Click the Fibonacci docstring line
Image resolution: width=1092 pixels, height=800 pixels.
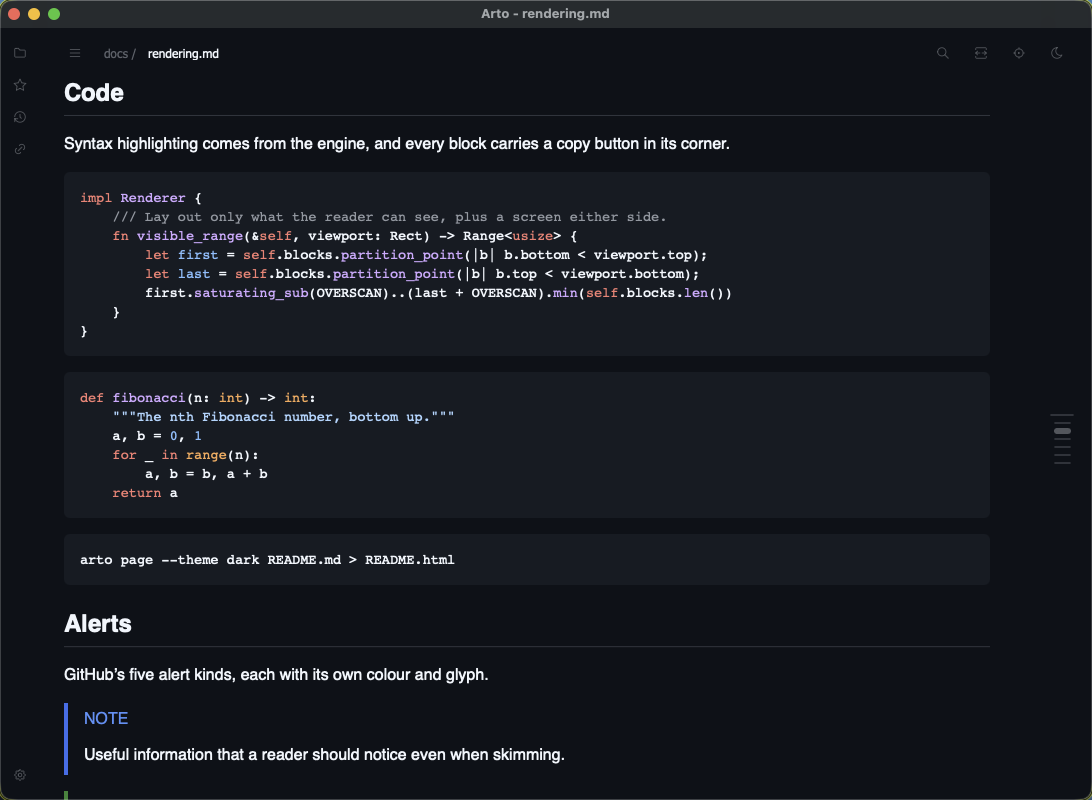point(283,417)
